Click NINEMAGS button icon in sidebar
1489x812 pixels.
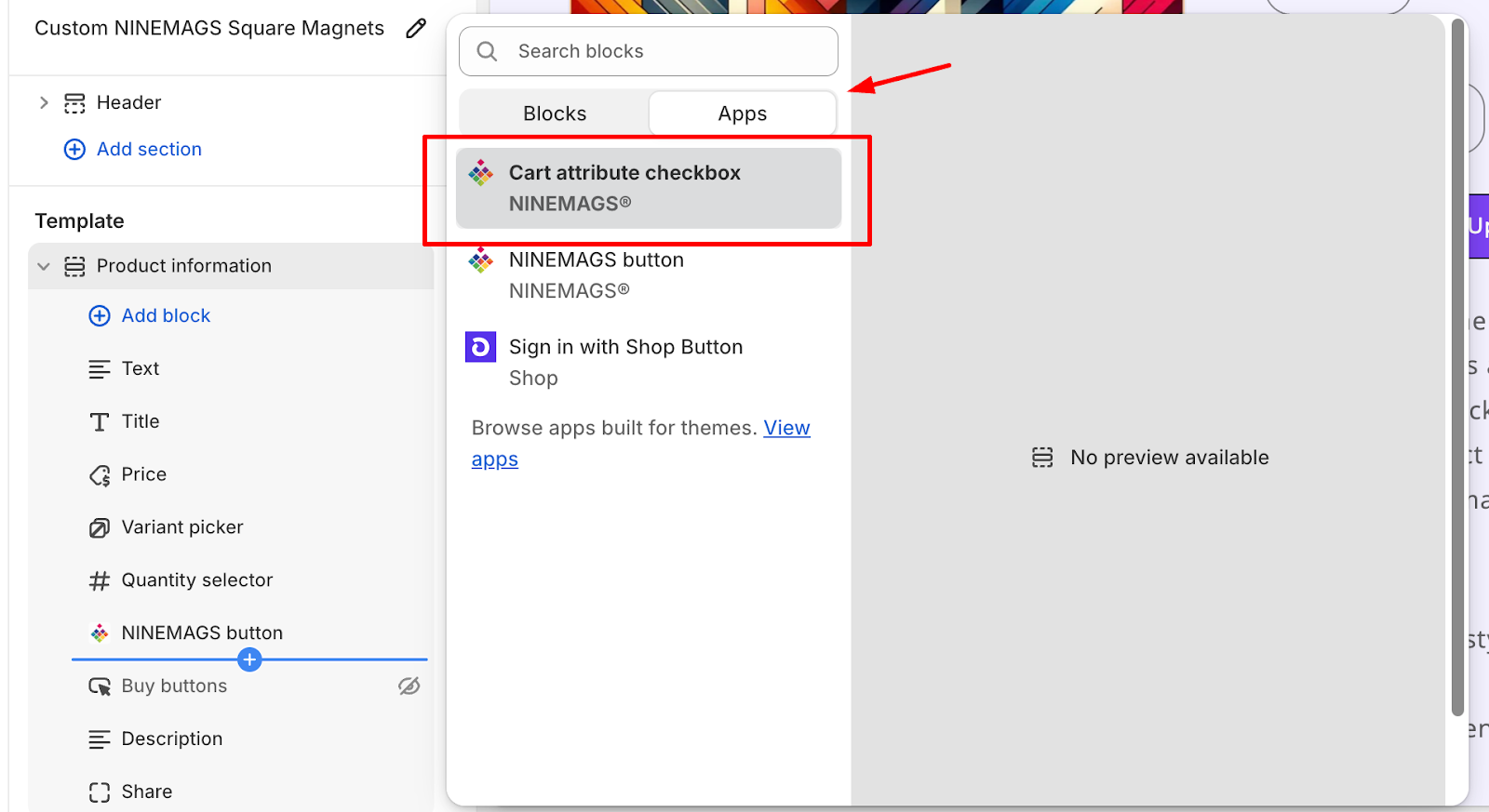tap(100, 633)
